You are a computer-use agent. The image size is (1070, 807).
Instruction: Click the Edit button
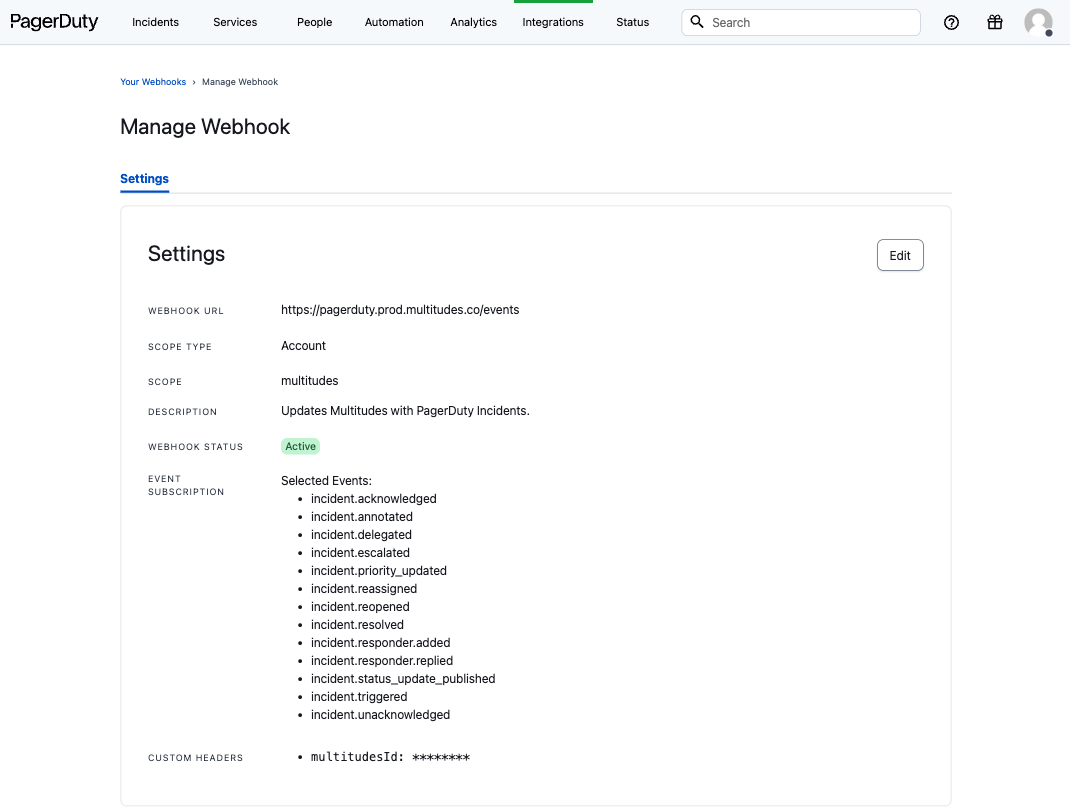pyautogui.click(x=899, y=255)
